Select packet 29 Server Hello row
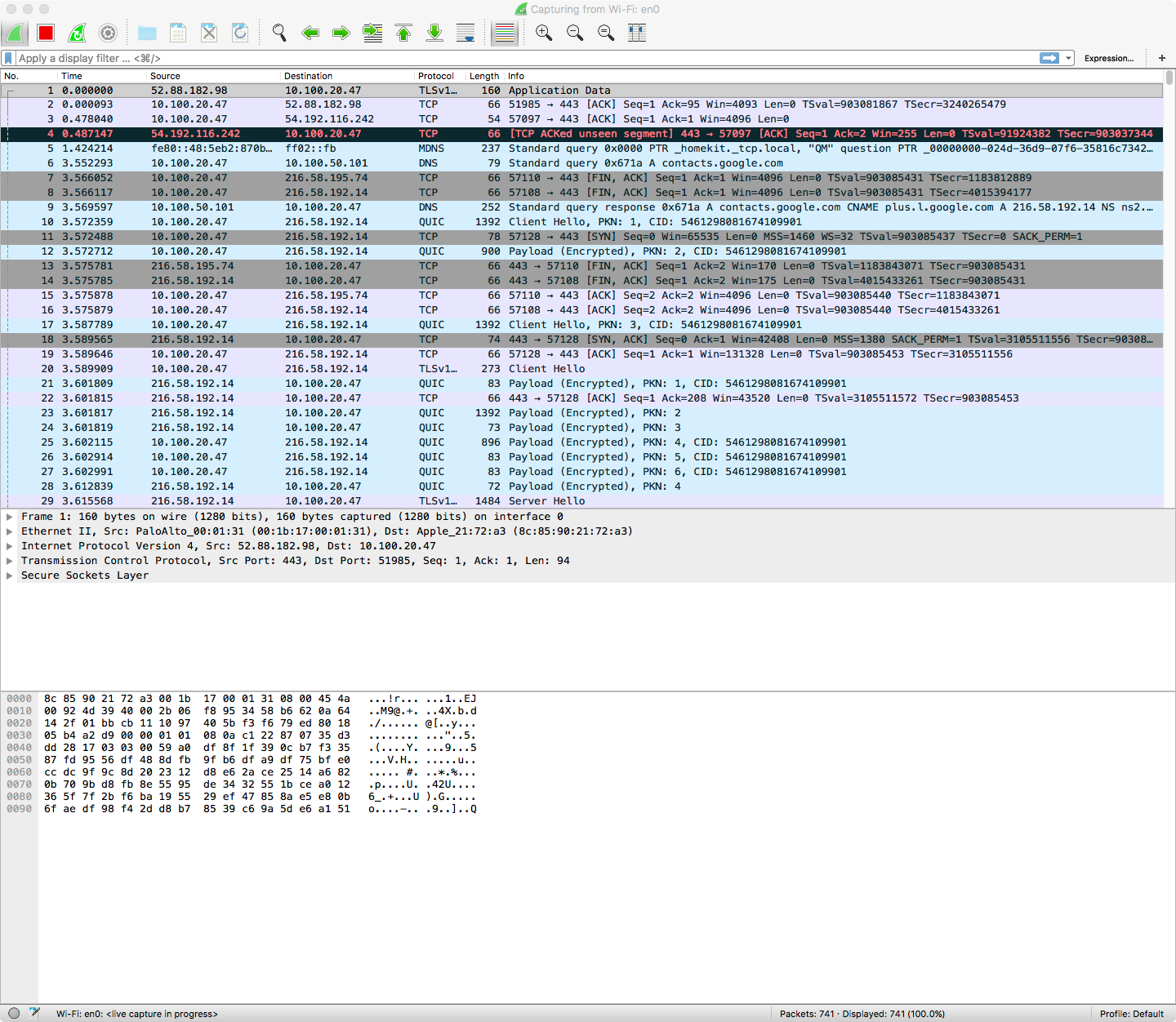The height and width of the screenshot is (1022, 1176). coord(581,501)
